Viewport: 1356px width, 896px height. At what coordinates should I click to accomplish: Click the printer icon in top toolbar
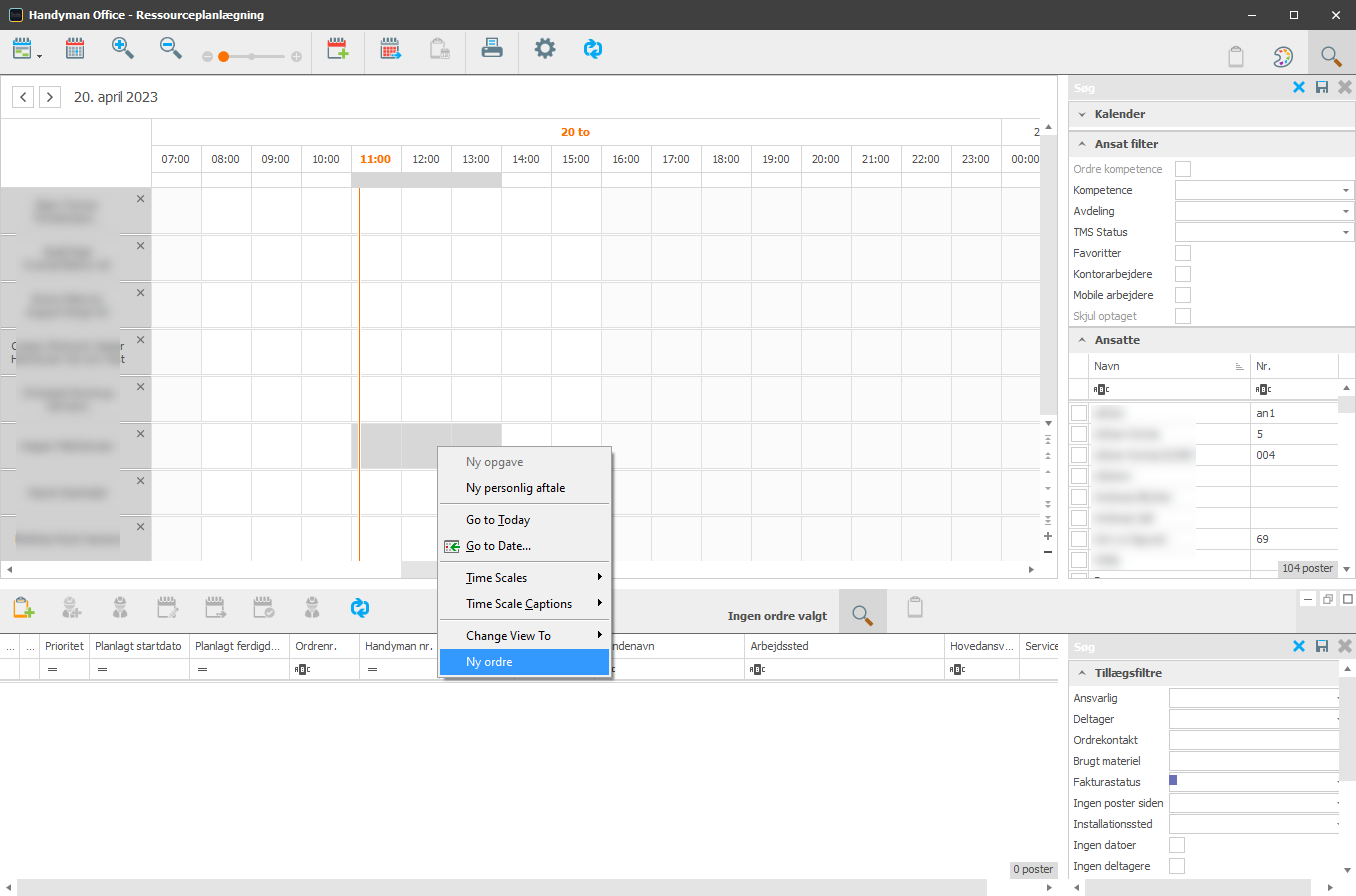click(492, 48)
